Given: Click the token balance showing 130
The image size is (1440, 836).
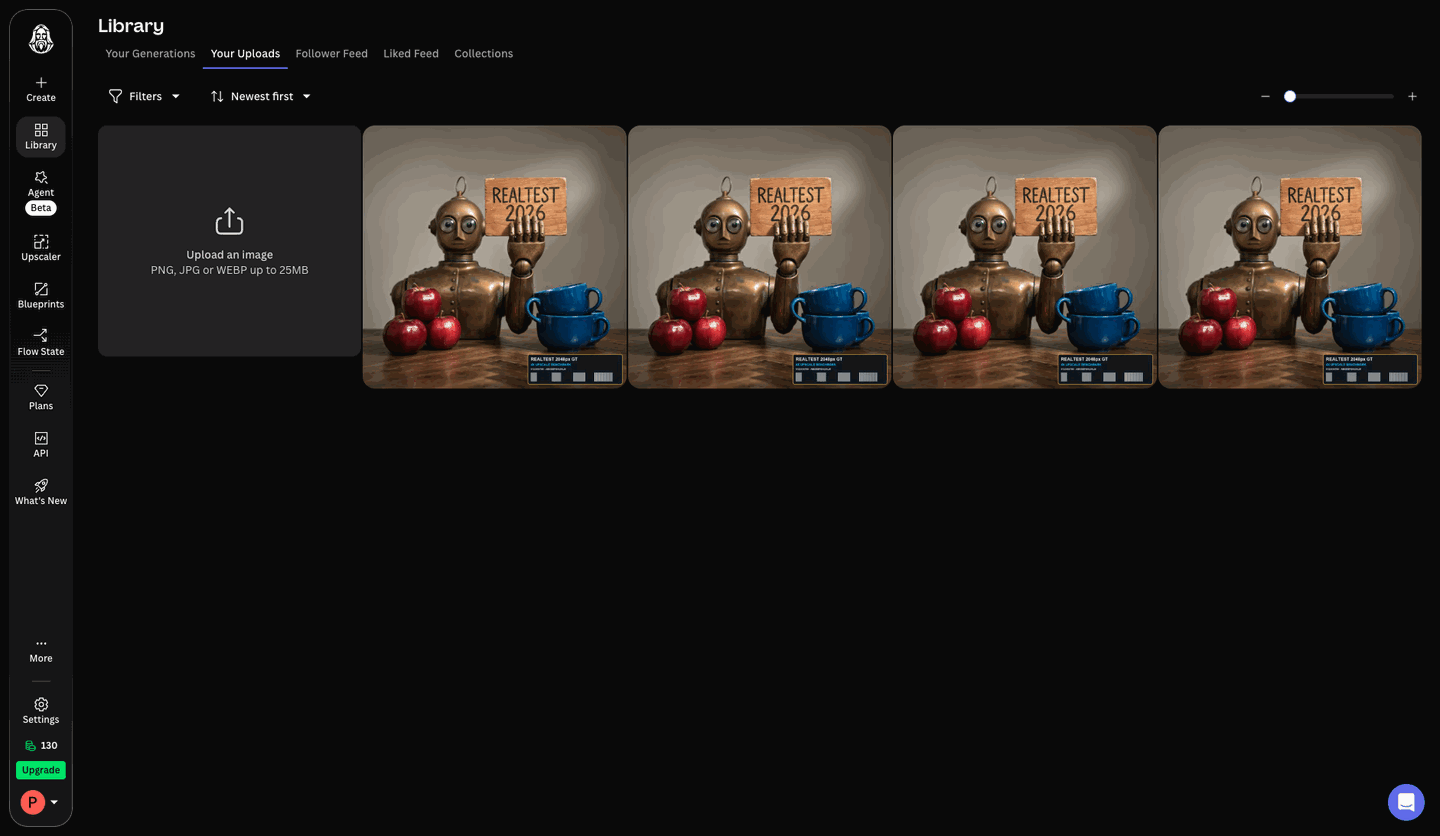Looking at the screenshot, I should [x=41, y=745].
